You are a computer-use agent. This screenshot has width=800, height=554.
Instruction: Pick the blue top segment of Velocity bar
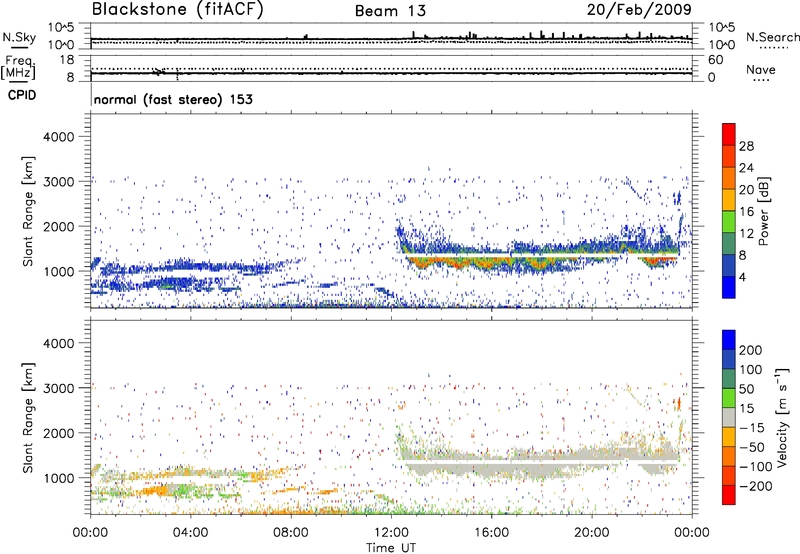tap(729, 340)
